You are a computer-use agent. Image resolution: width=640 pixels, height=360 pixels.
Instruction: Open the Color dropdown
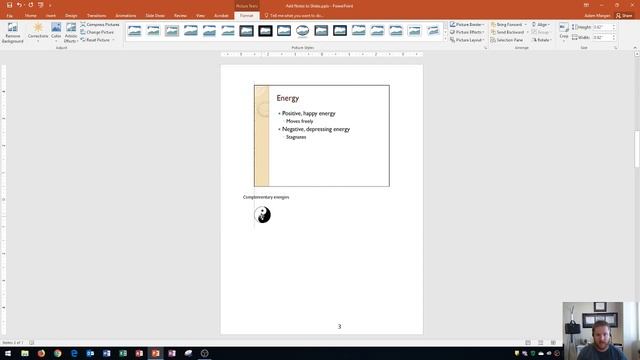point(56,33)
